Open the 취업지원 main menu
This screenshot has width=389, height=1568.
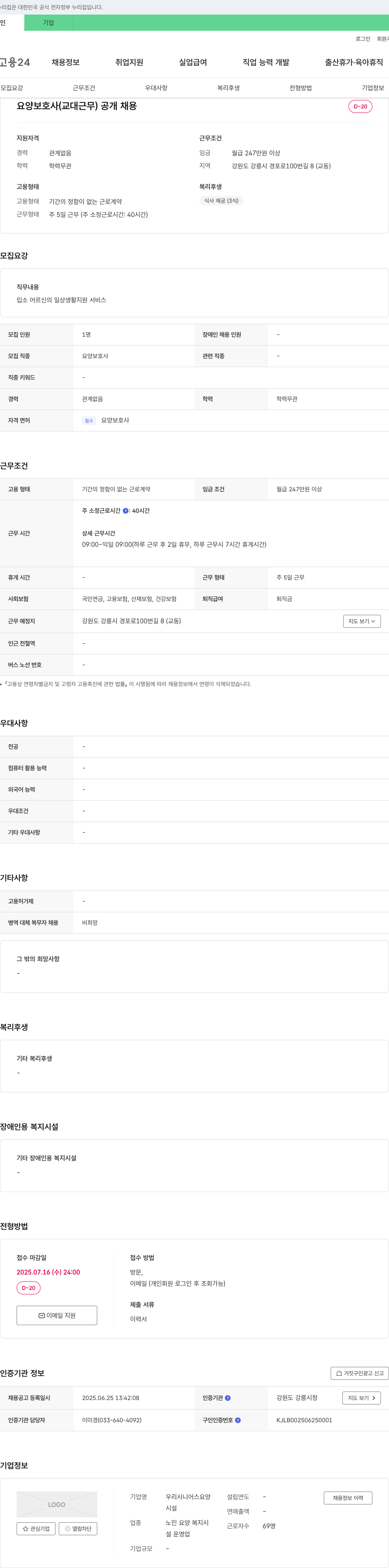129,62
